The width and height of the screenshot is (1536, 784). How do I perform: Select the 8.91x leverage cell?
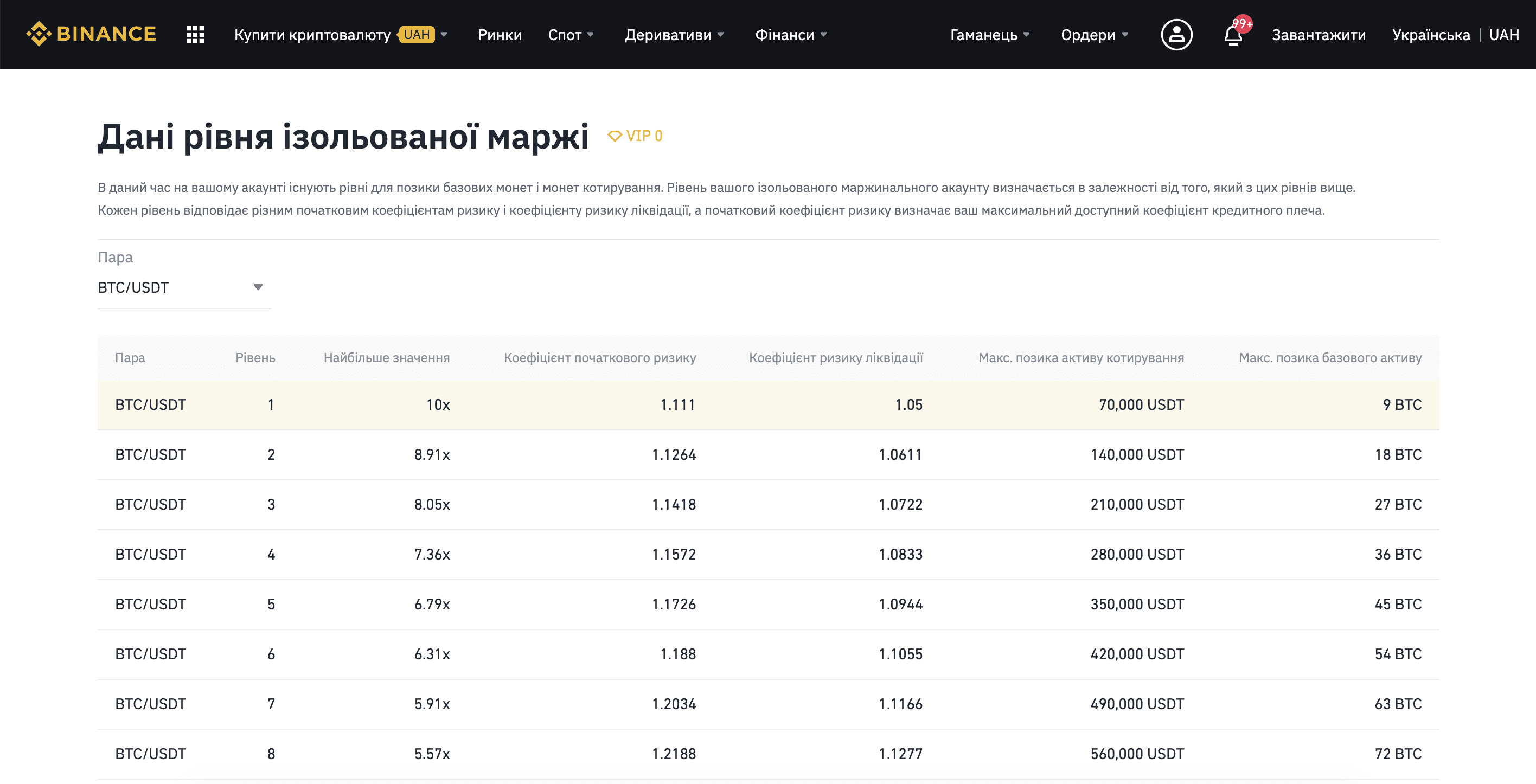(432, 455)
